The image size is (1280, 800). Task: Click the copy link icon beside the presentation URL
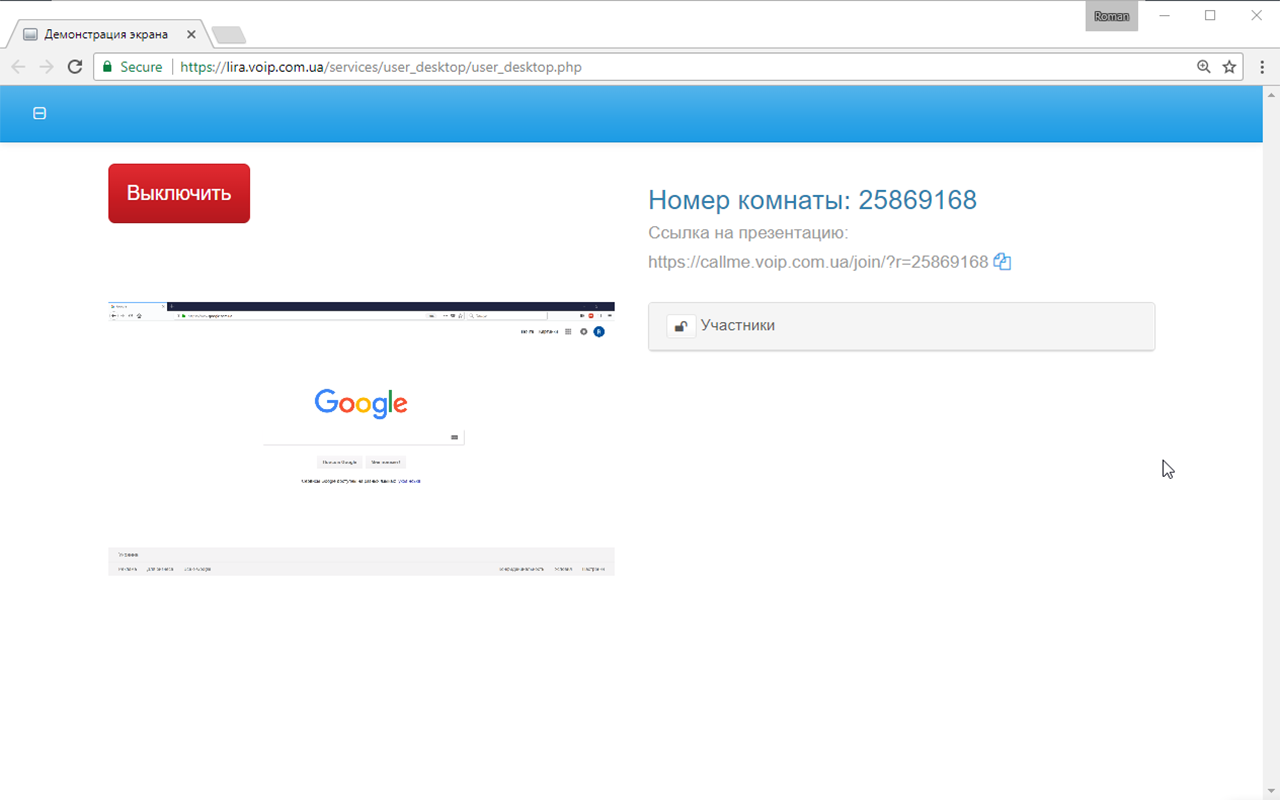tap(1001, 261)
